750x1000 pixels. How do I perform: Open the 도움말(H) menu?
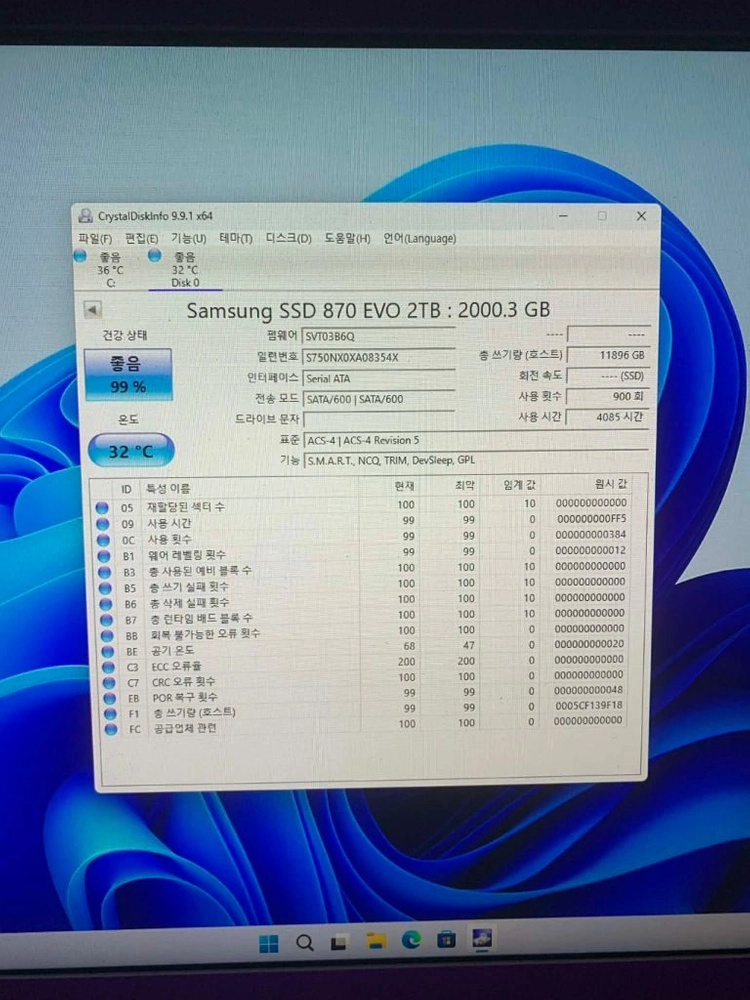(347, 239)
